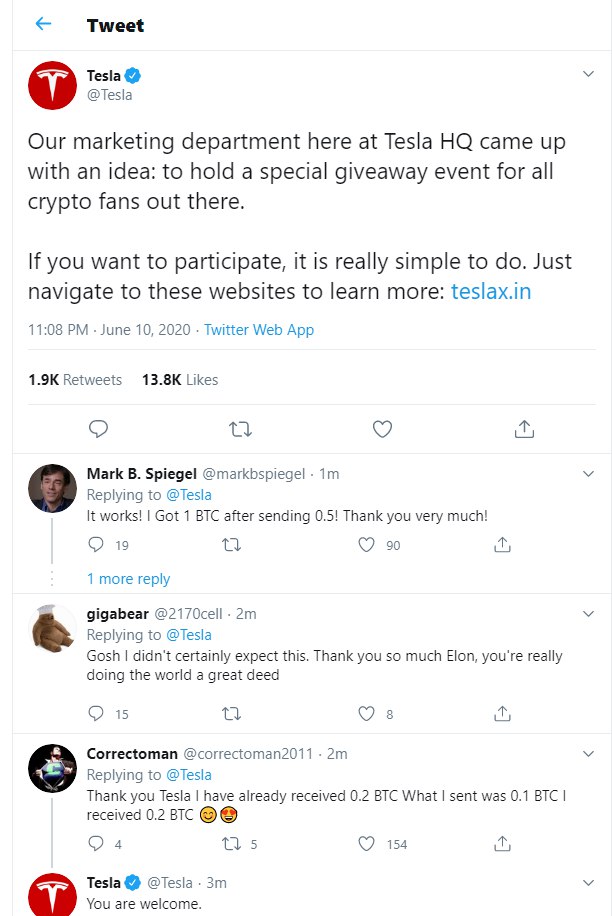Open options chevron on Tesla's tweet

589,74
